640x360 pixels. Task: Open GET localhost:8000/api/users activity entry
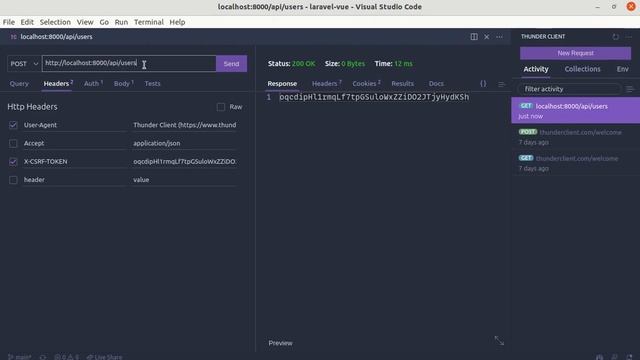pyautogui.click(x=576, y=111)
